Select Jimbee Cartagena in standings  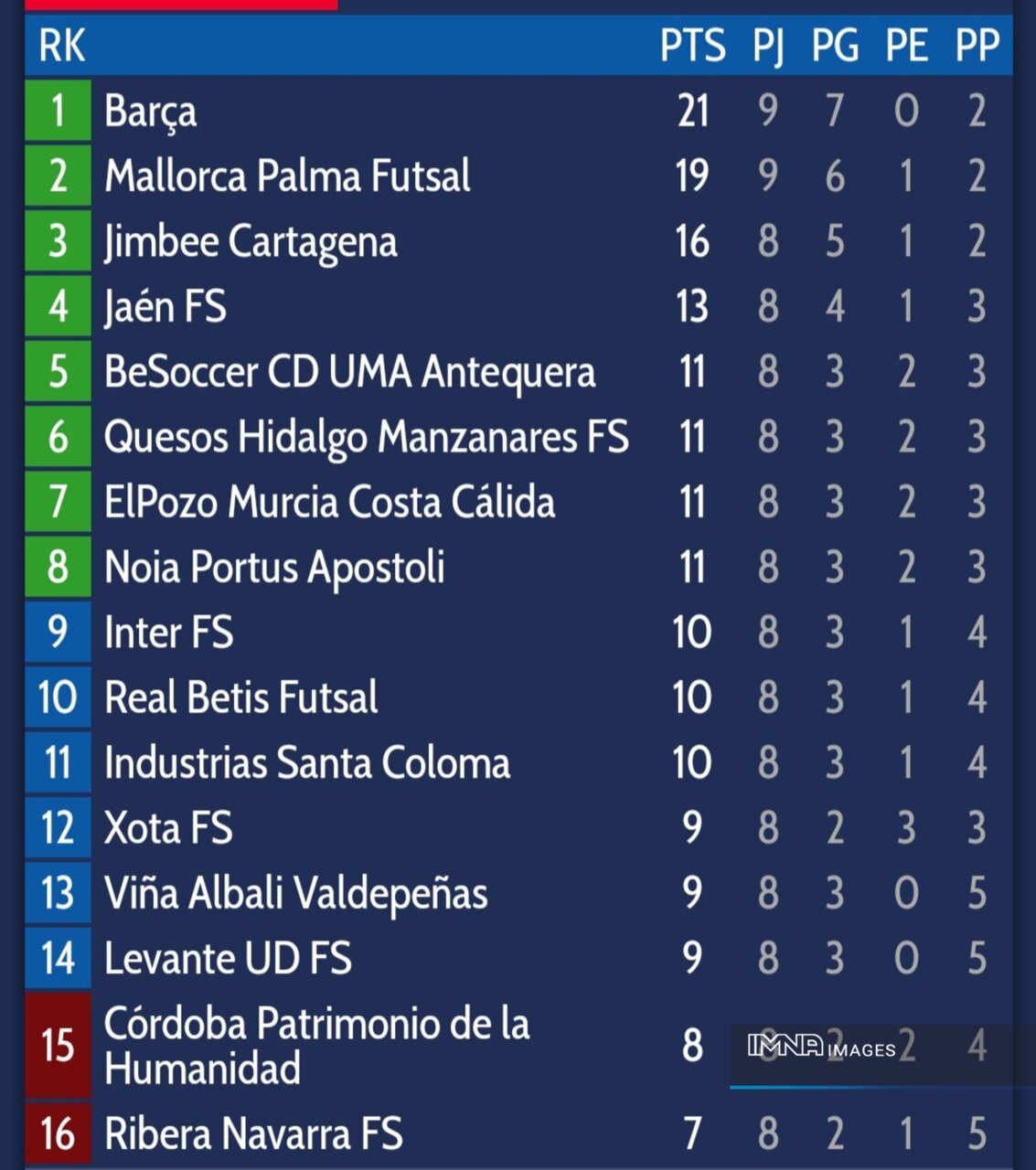click(251, 242)
